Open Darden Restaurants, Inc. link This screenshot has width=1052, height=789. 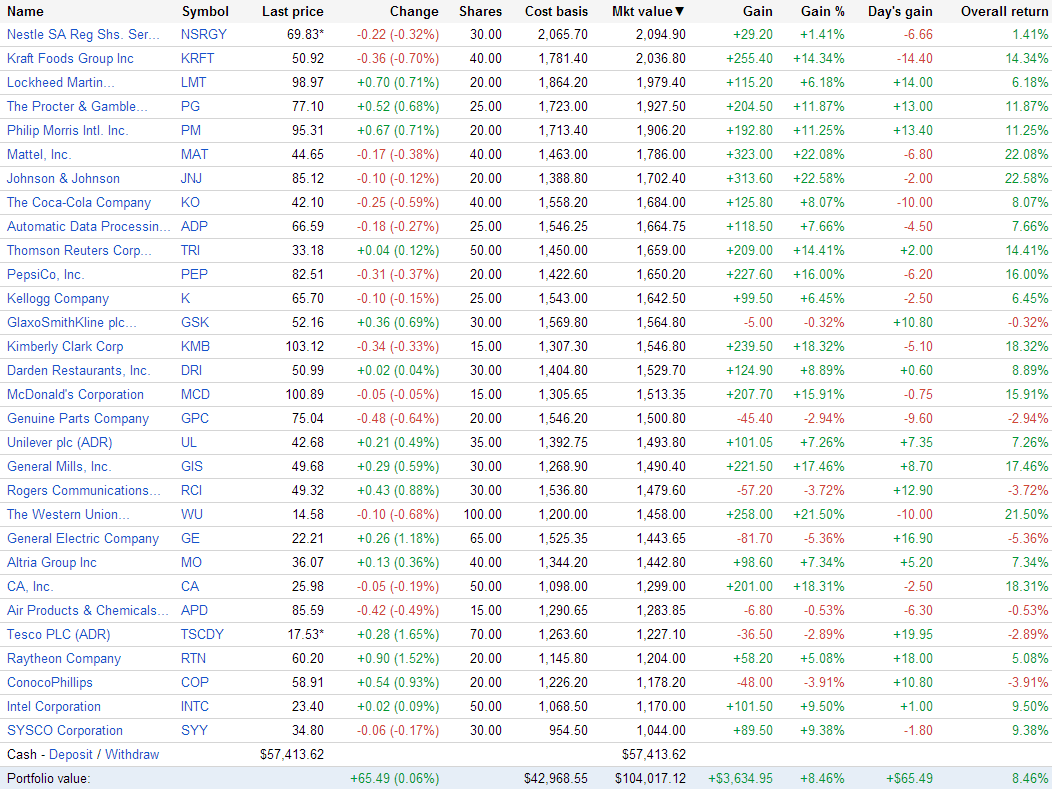[78, 370]
